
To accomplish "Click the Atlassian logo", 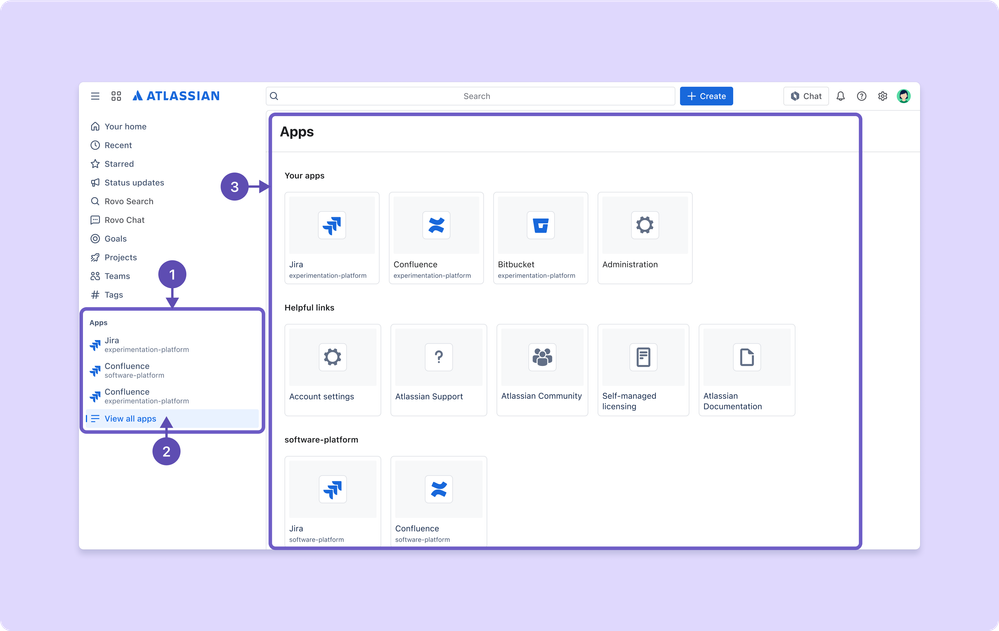I will coord(176,96).
